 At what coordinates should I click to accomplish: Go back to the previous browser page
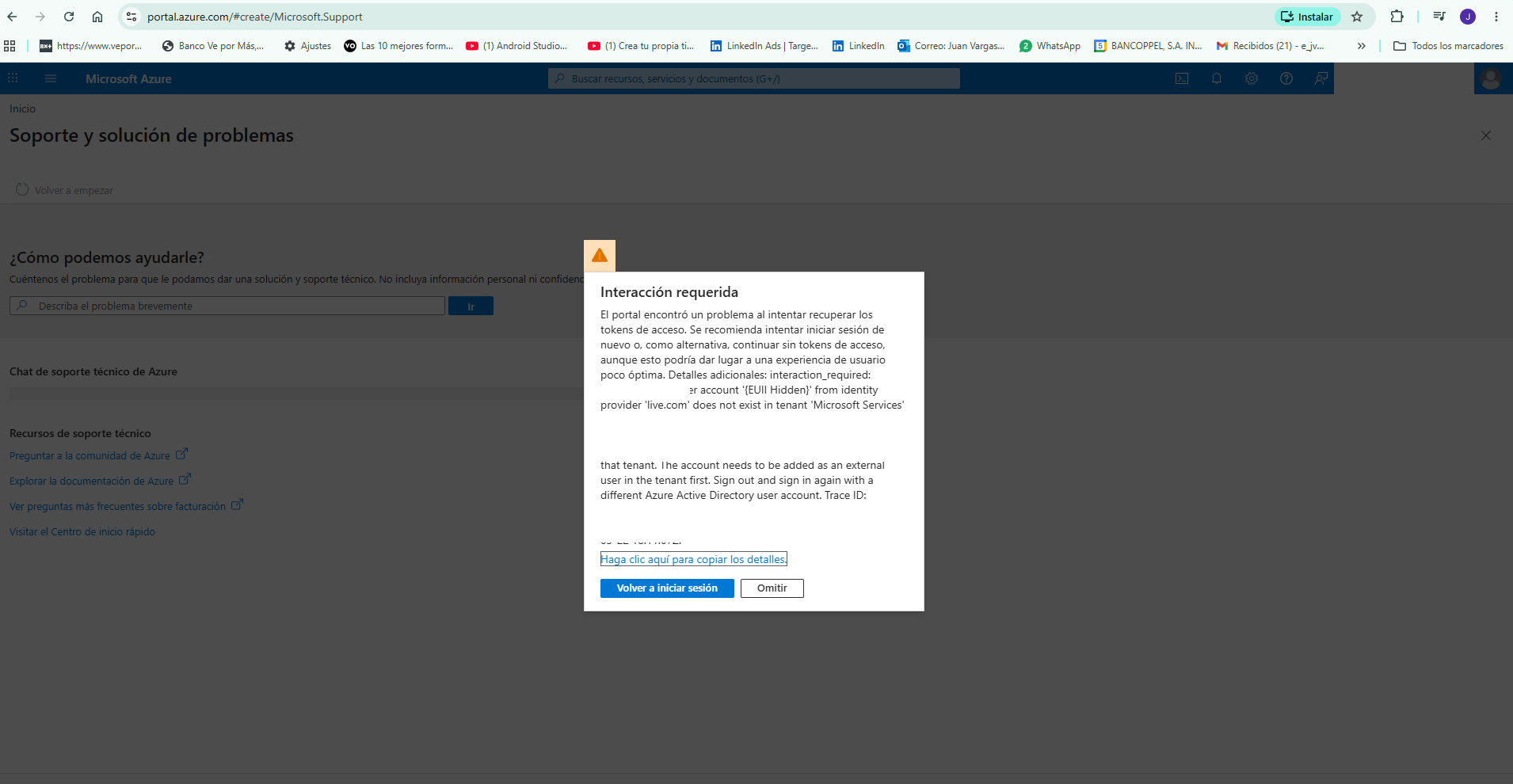[13, 17]
